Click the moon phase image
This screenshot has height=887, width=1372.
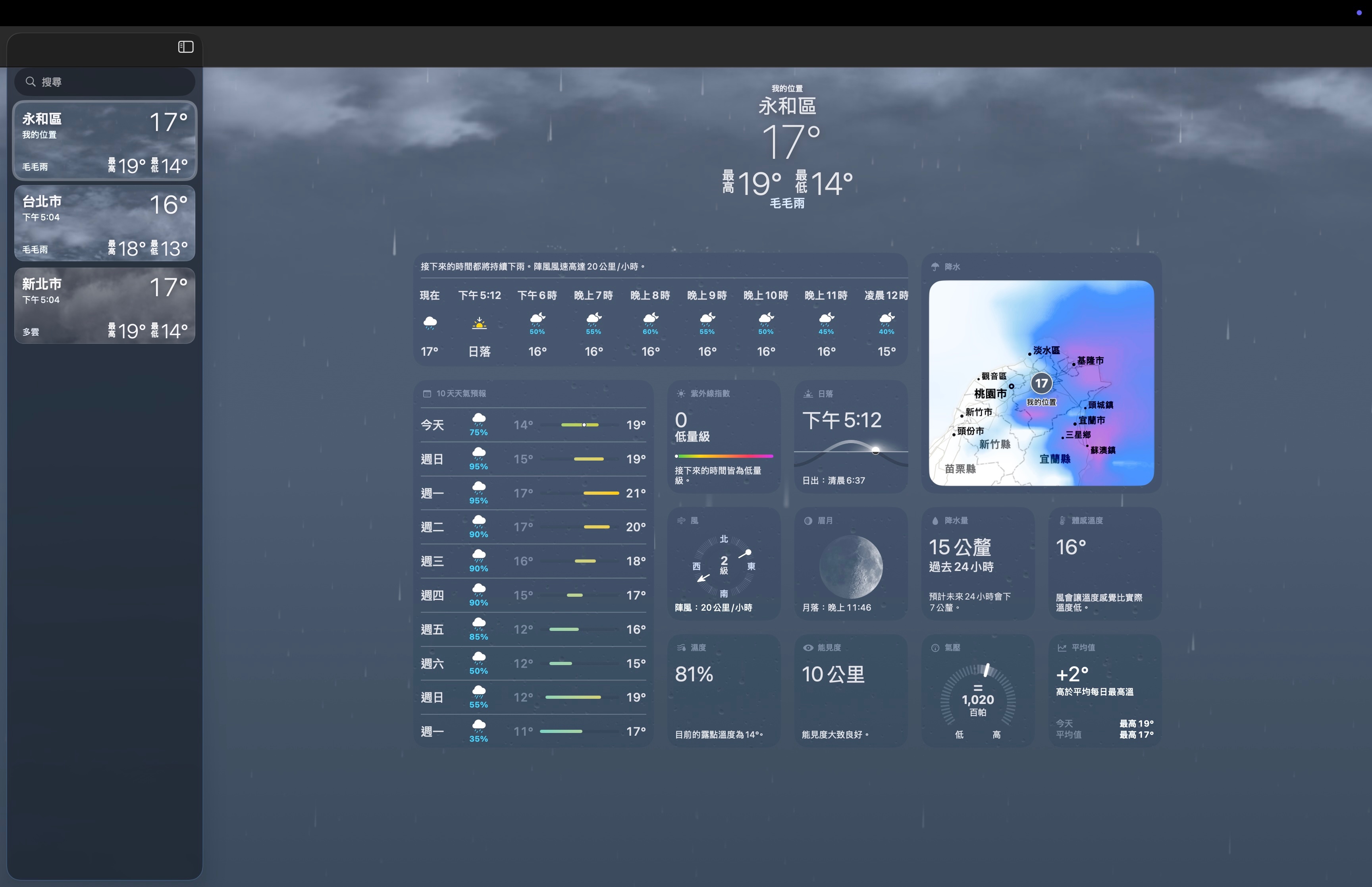tap(851, 567)
